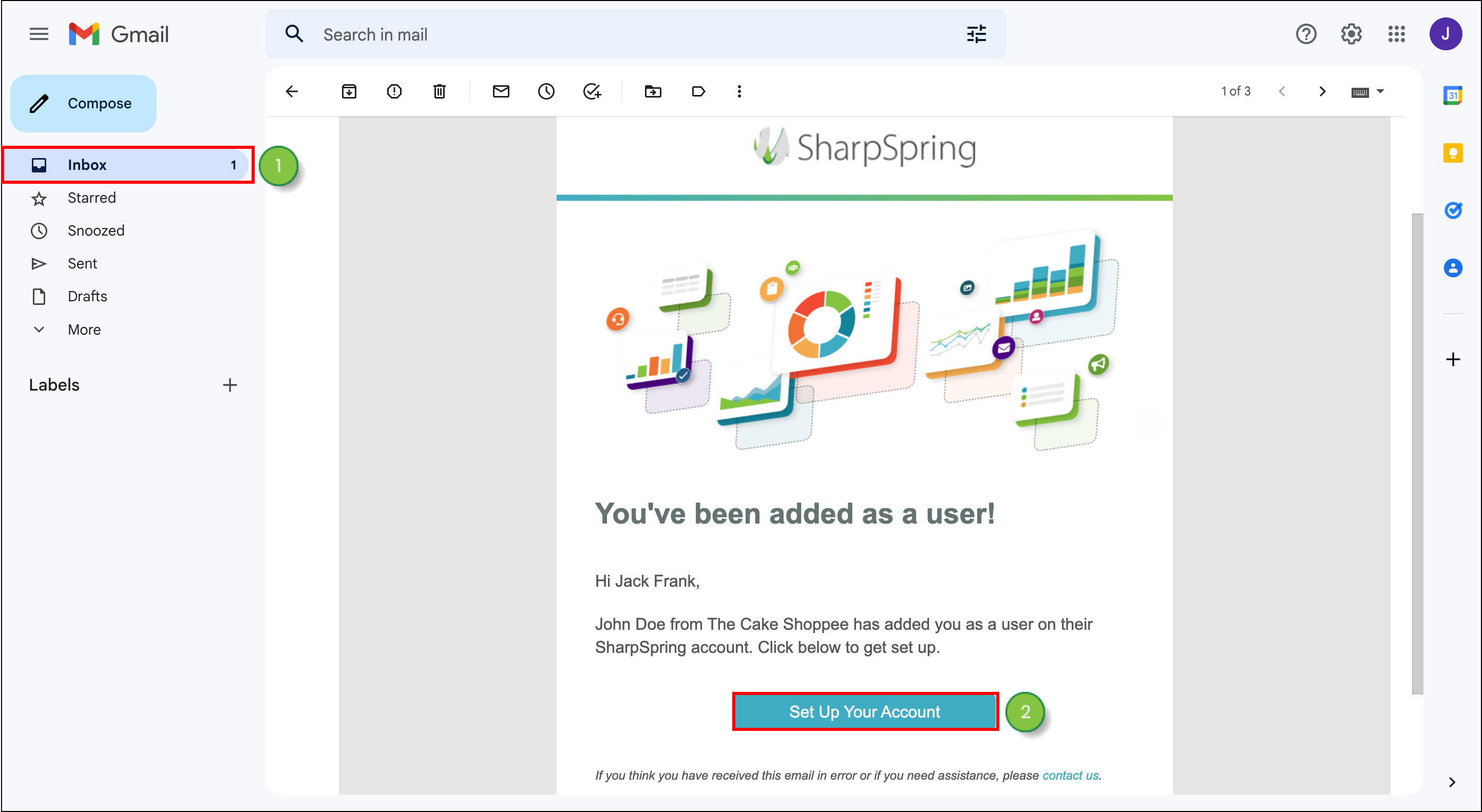The width and height of the screenshot is (1482, 812).
Task: Click Set Up Your Account button
Action: (865, 711)
